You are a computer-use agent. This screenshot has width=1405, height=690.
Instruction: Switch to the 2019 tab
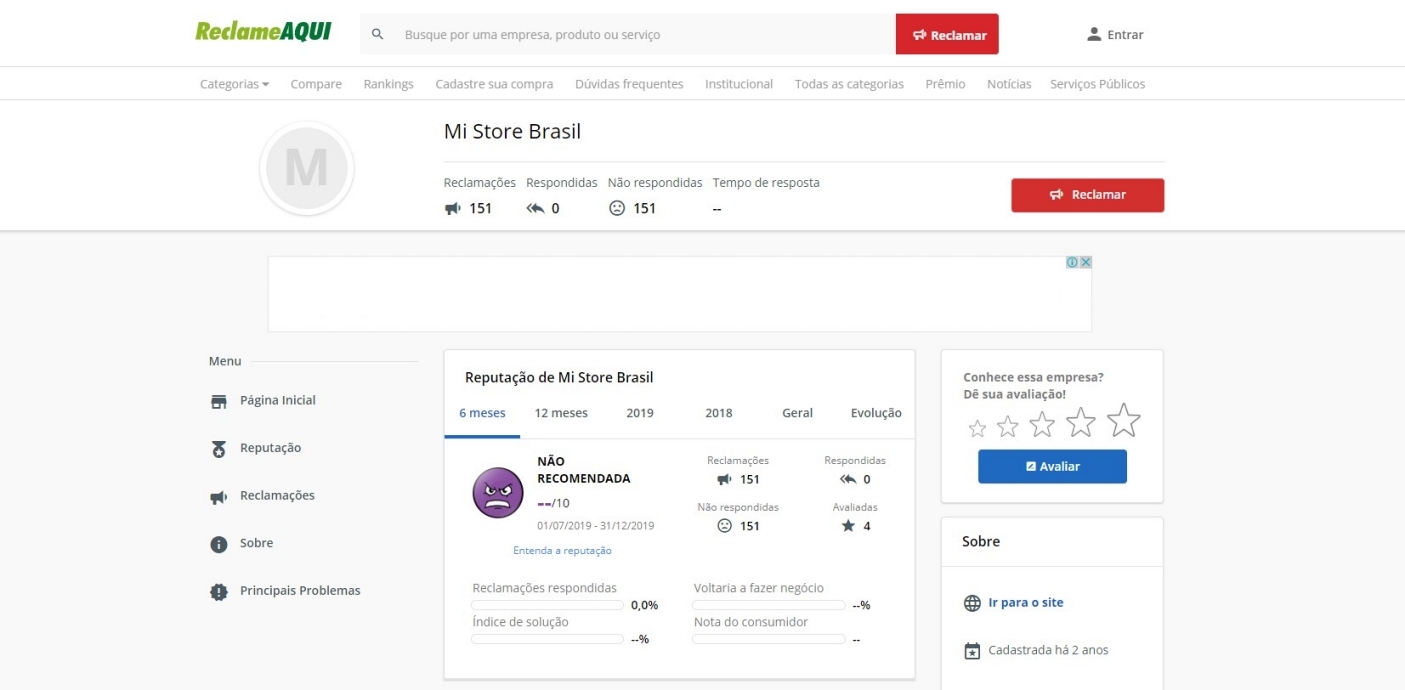pyautogui.click(x=640, y=413)
